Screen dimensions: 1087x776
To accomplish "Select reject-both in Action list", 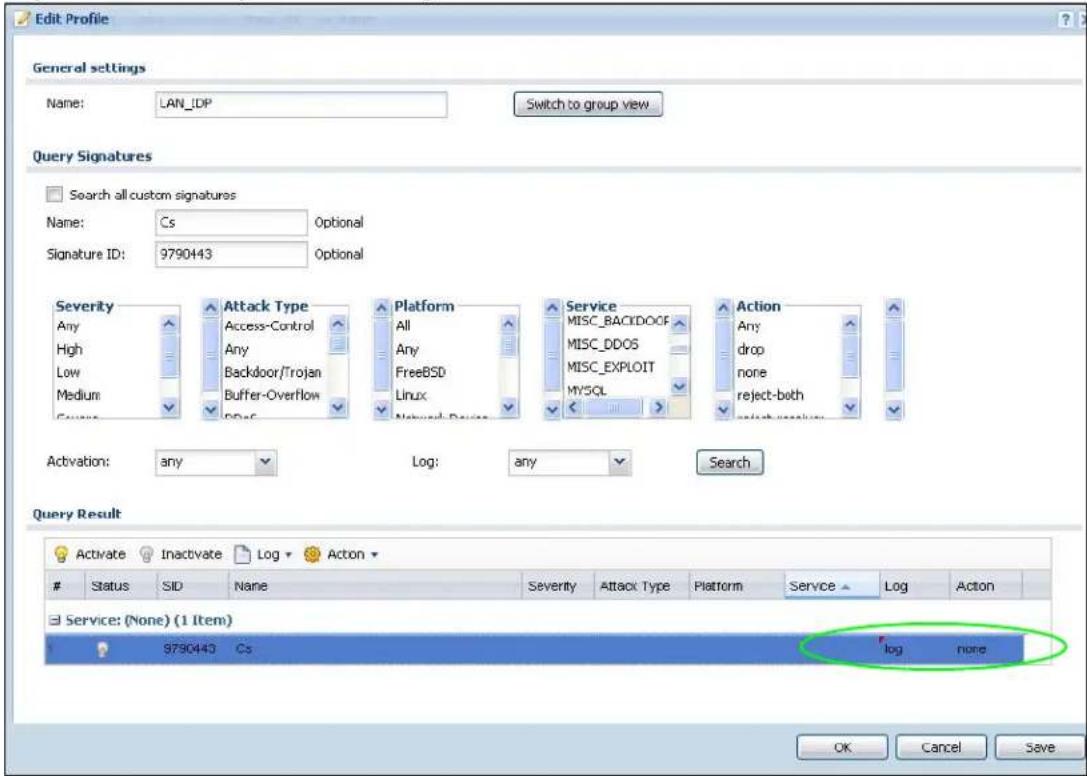I will click(x=770, y=395).
